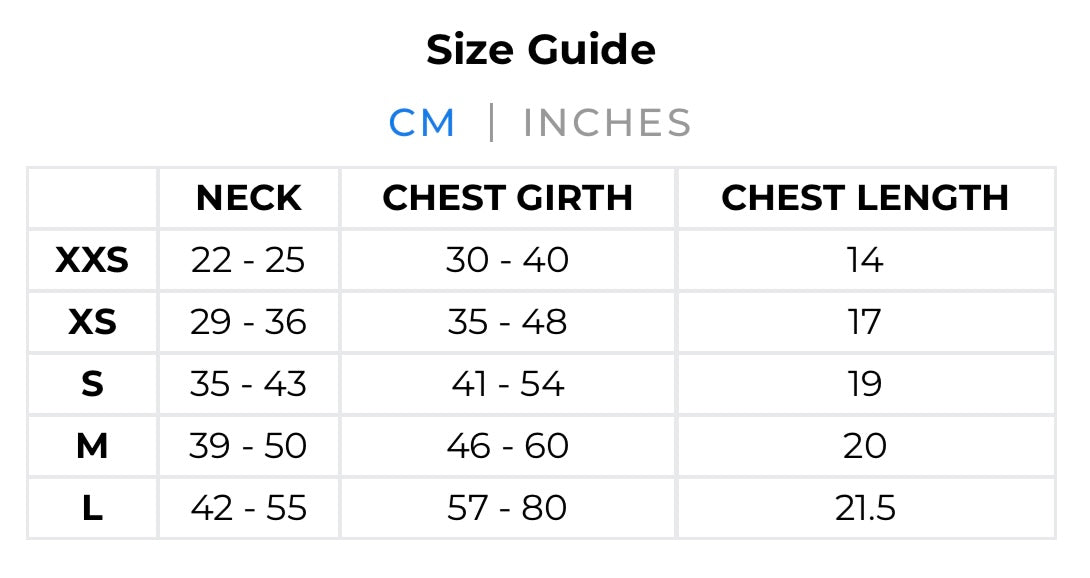Switch to the INCHES unit tab
Image resolution: width=1090 pixels, height=578 pixels.
pos(607,123)
